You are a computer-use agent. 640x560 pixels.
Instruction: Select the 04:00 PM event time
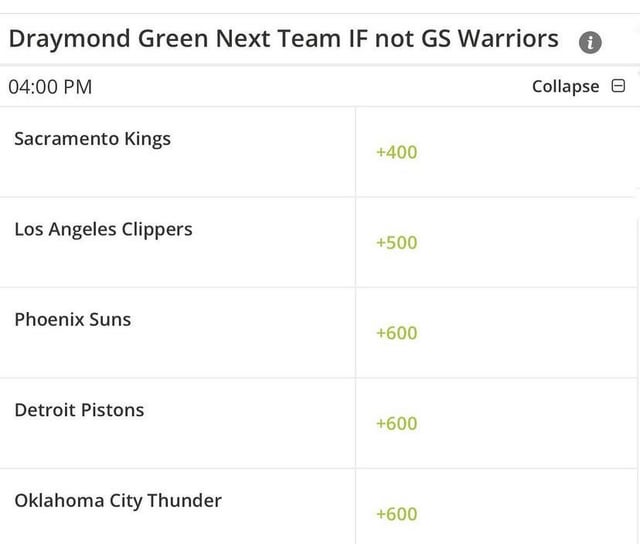point(50,87)
